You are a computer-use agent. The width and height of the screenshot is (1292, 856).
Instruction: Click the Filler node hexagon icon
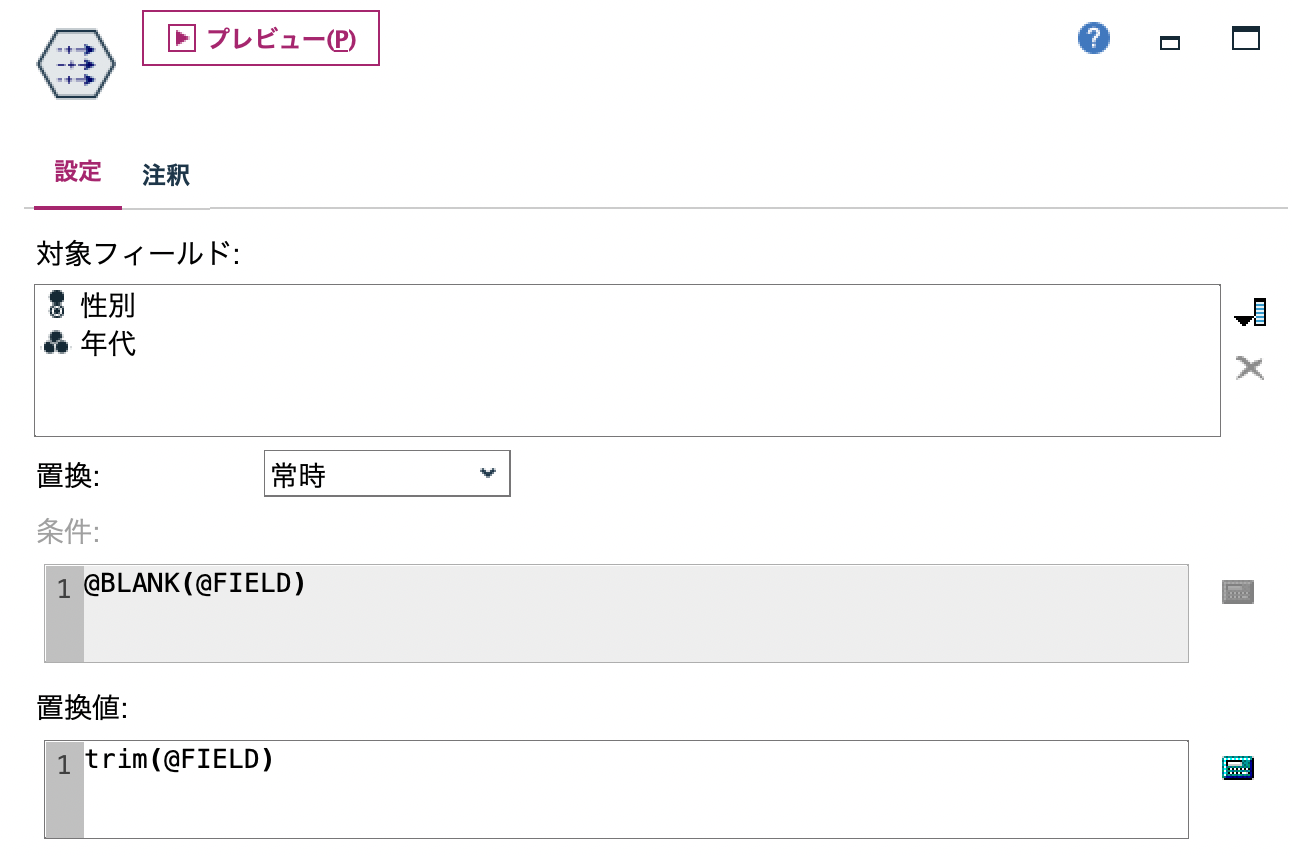(75, 62)
